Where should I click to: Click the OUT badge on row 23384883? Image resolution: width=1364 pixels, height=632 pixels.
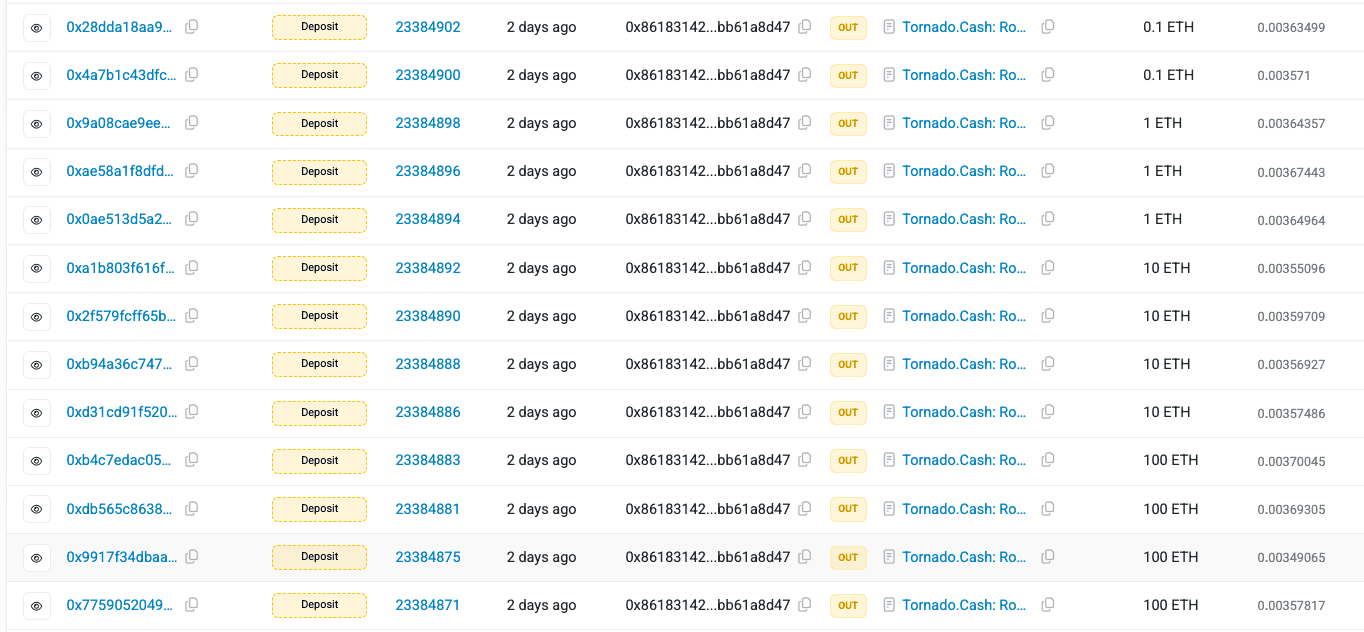(847, 460)
